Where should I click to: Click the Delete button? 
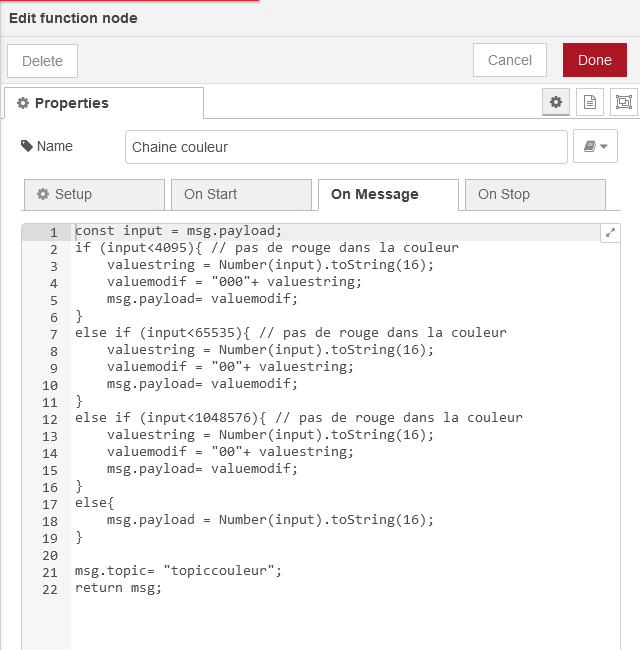point(42,61)
